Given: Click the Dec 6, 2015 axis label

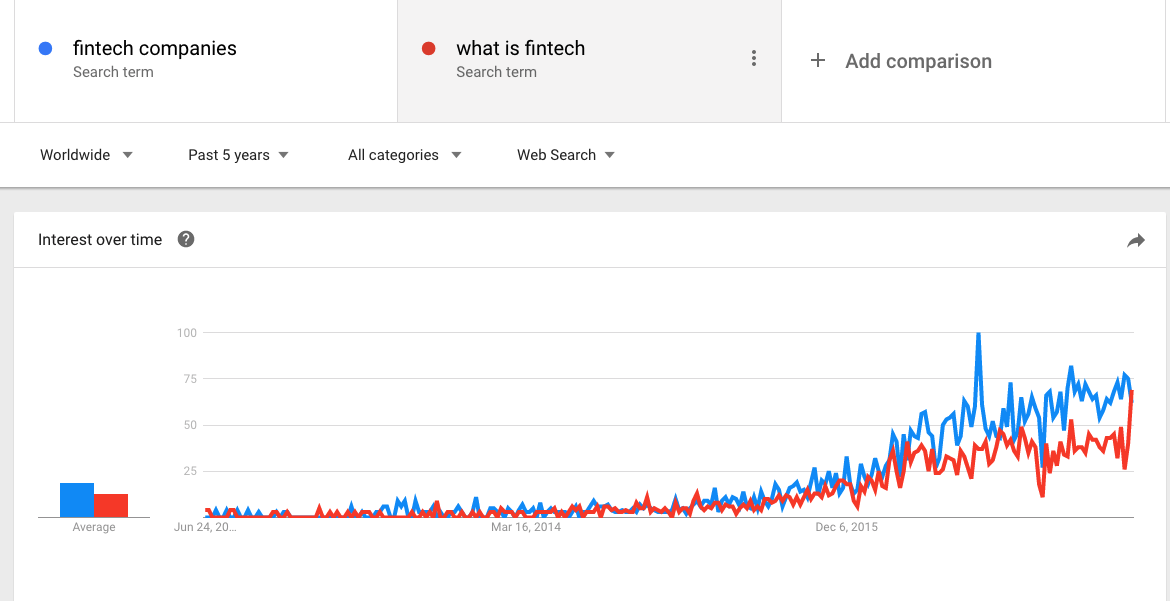Looking at the screenshot, I should [846, 528].
